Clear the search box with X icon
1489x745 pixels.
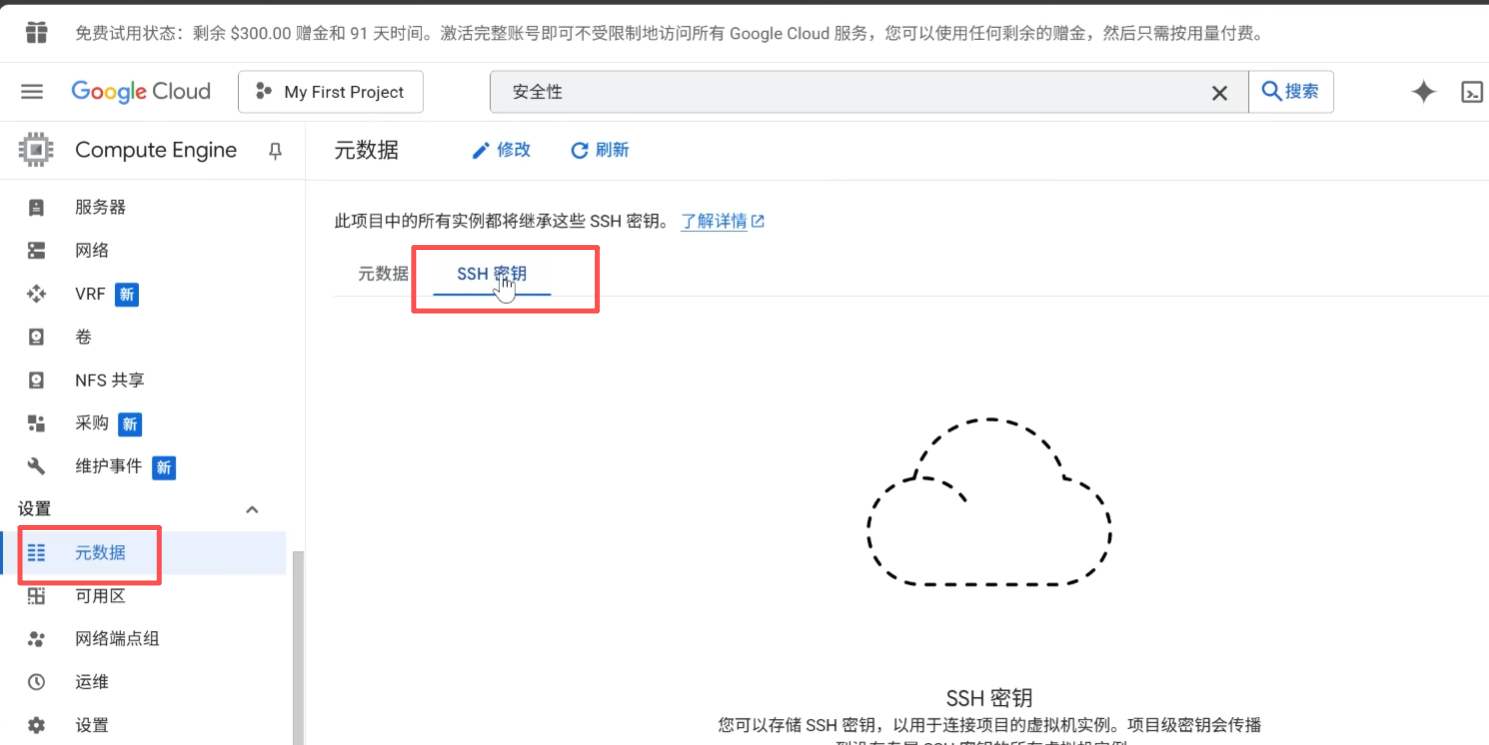click(x=1219, y=93)
